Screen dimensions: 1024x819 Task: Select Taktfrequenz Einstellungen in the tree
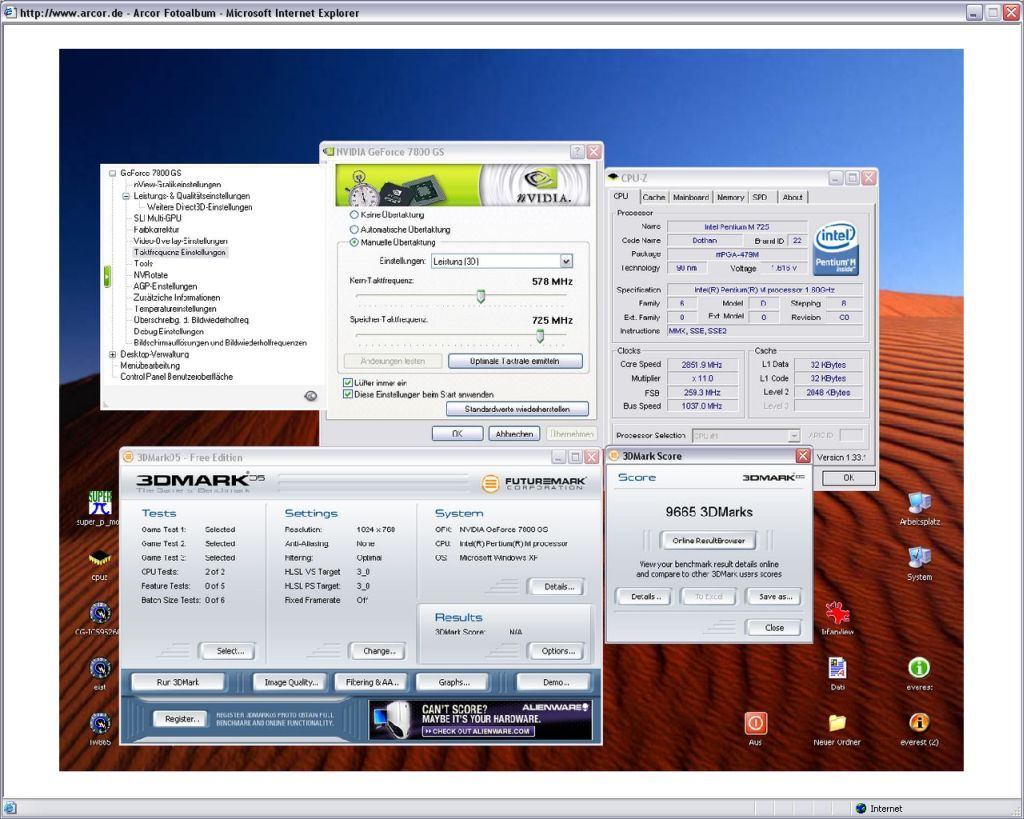click(180, 252)
